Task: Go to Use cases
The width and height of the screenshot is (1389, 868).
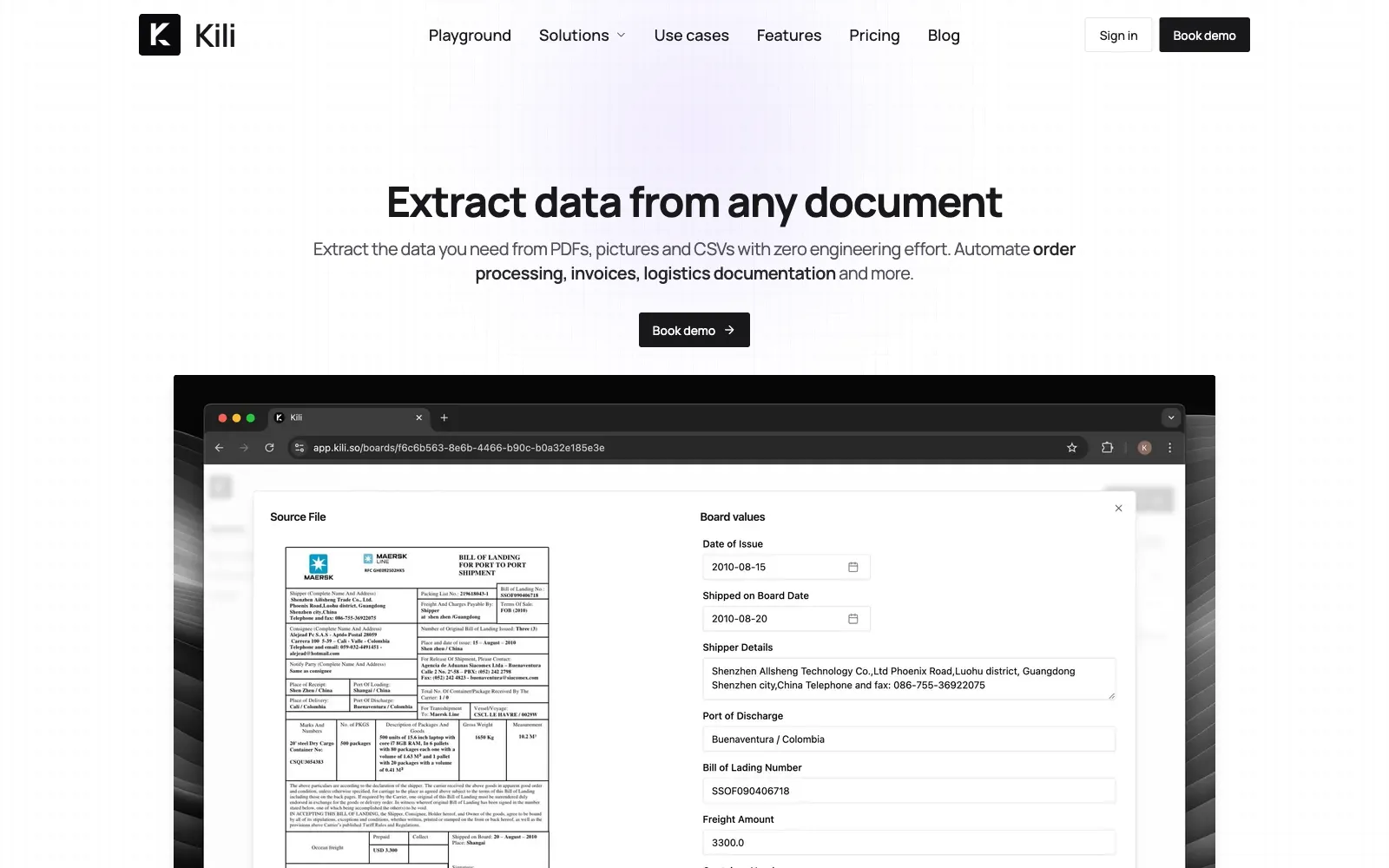Action: 691,36
